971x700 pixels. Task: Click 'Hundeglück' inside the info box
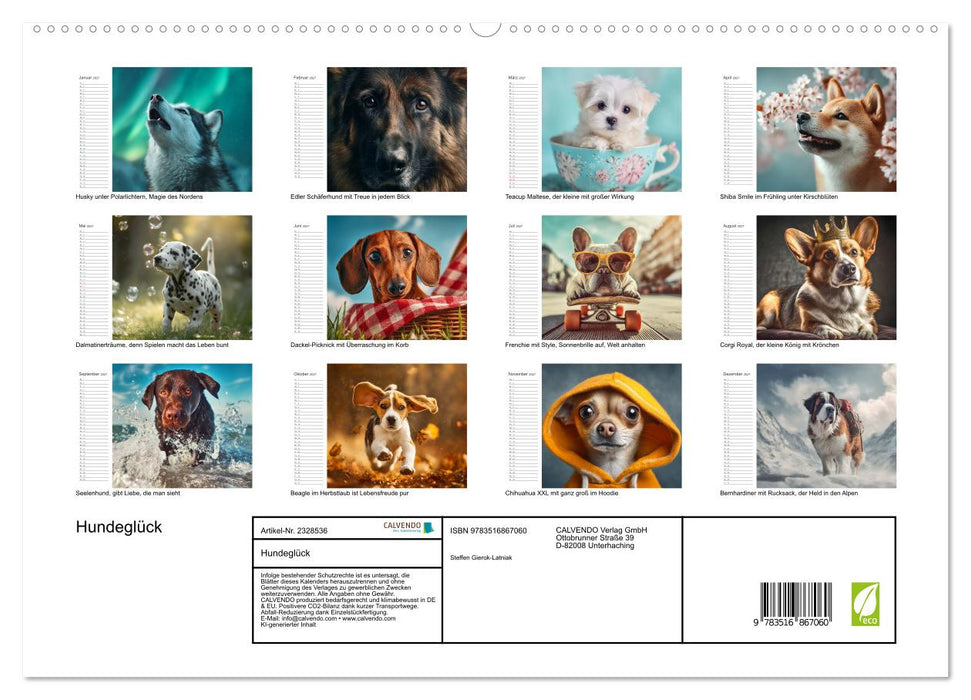(285, 553)
